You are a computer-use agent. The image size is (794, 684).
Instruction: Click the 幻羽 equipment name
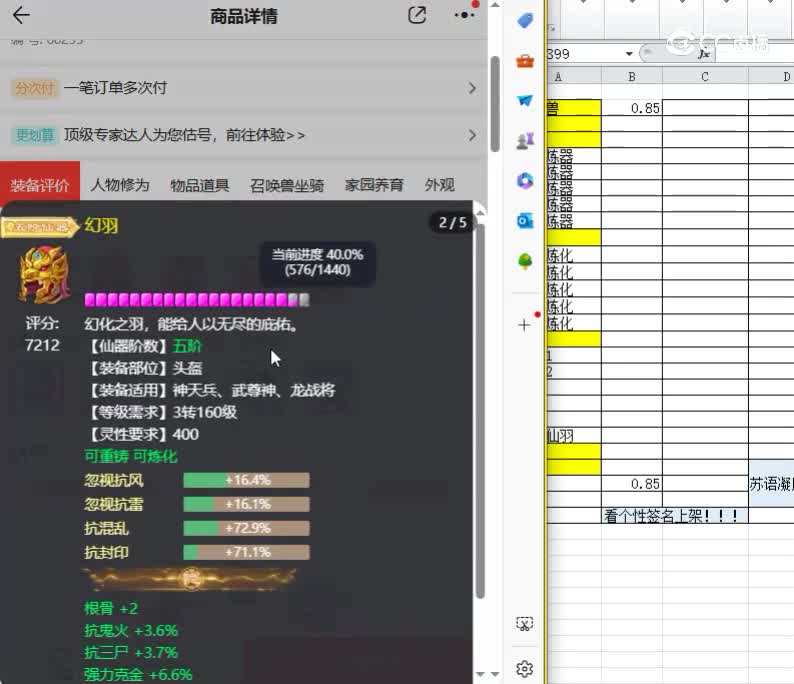coord(101,225)
